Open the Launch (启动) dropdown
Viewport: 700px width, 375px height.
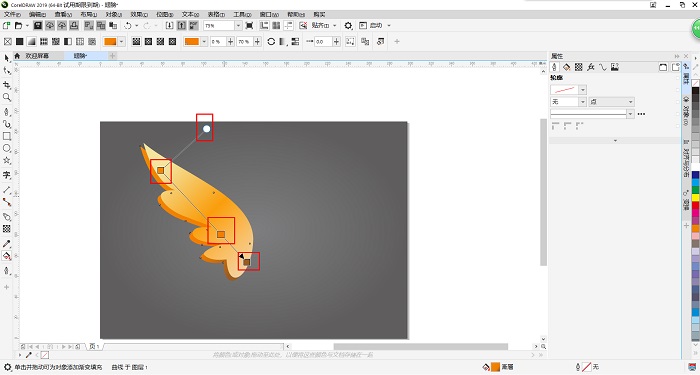(389, 25)
